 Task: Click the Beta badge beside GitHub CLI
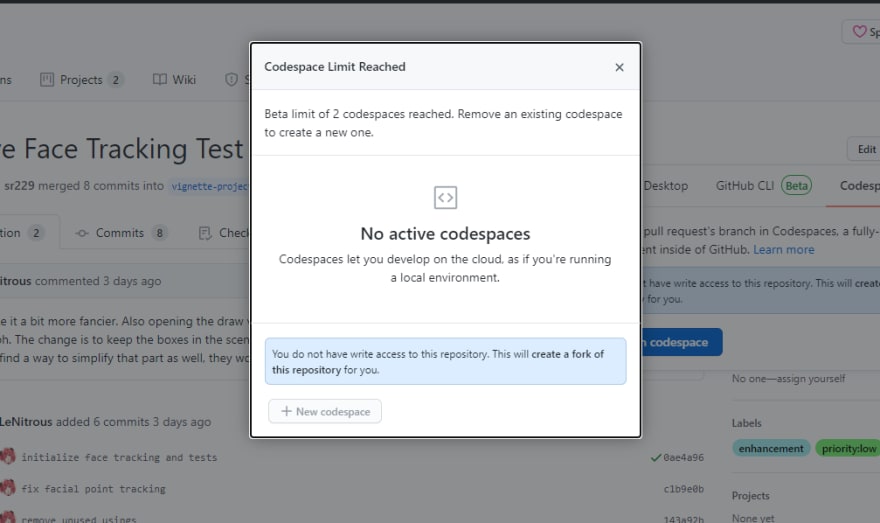pyautogui.click(x=796, y=186)
